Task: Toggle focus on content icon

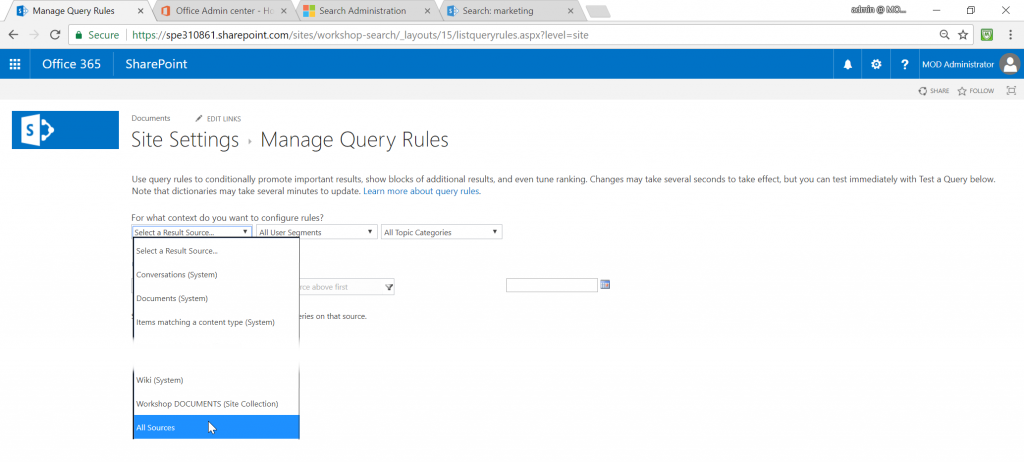Action: pyautogui.click(x=1012, y=91)
